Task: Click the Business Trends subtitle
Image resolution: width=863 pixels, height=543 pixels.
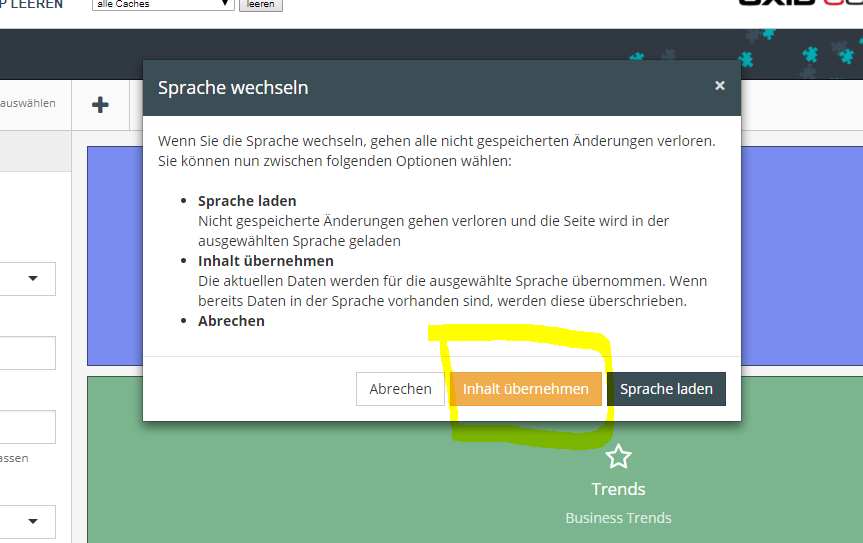Action: point(618,518)
